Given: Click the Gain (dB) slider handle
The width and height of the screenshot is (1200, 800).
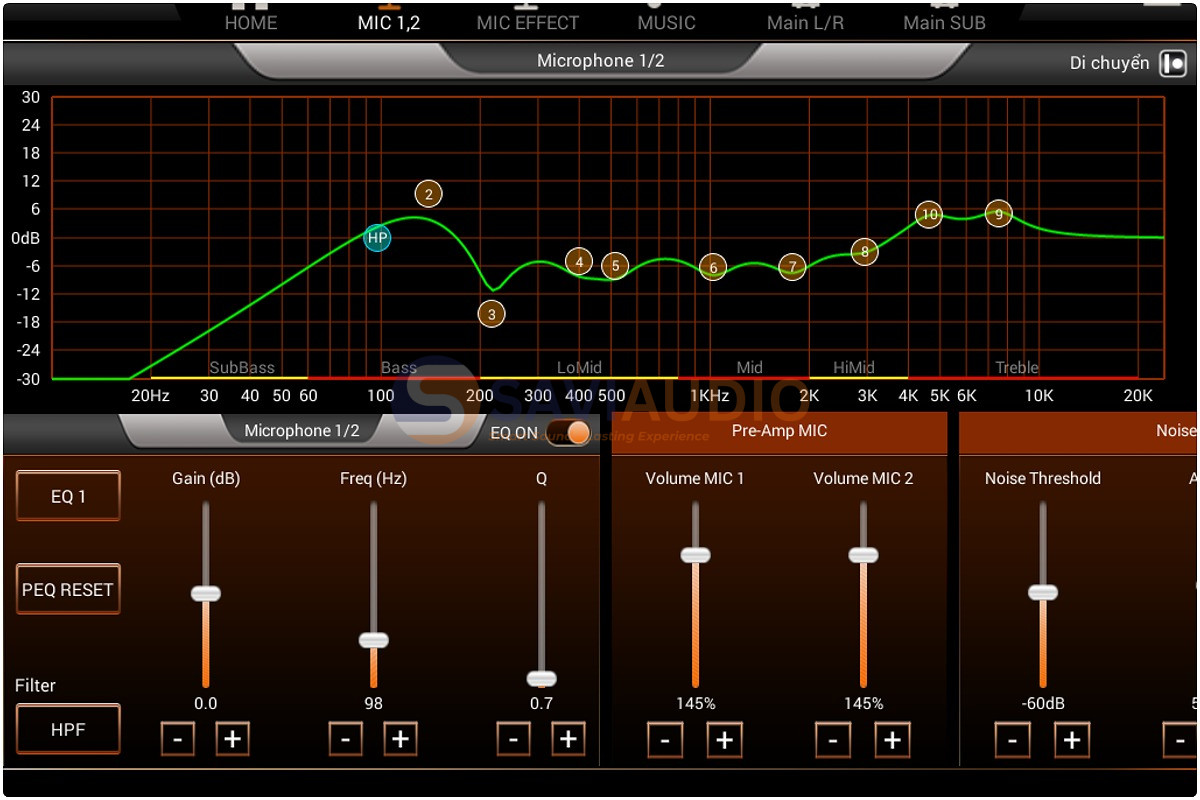Looking at the screenshot, I should click(206, 593).
